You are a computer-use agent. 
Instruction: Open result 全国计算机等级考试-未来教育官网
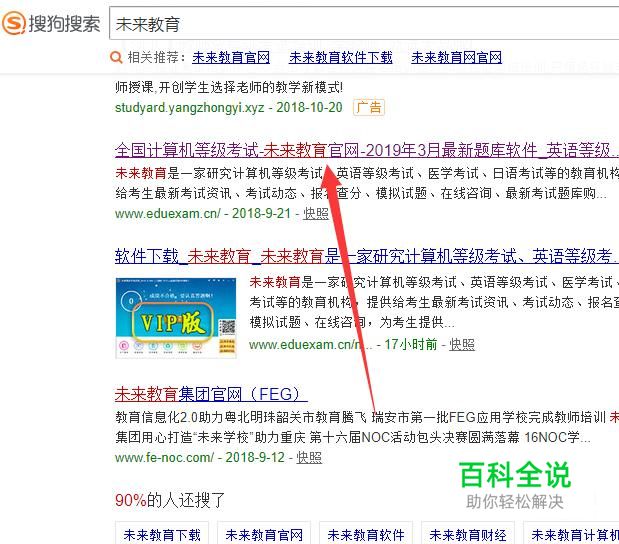[367, 150]
